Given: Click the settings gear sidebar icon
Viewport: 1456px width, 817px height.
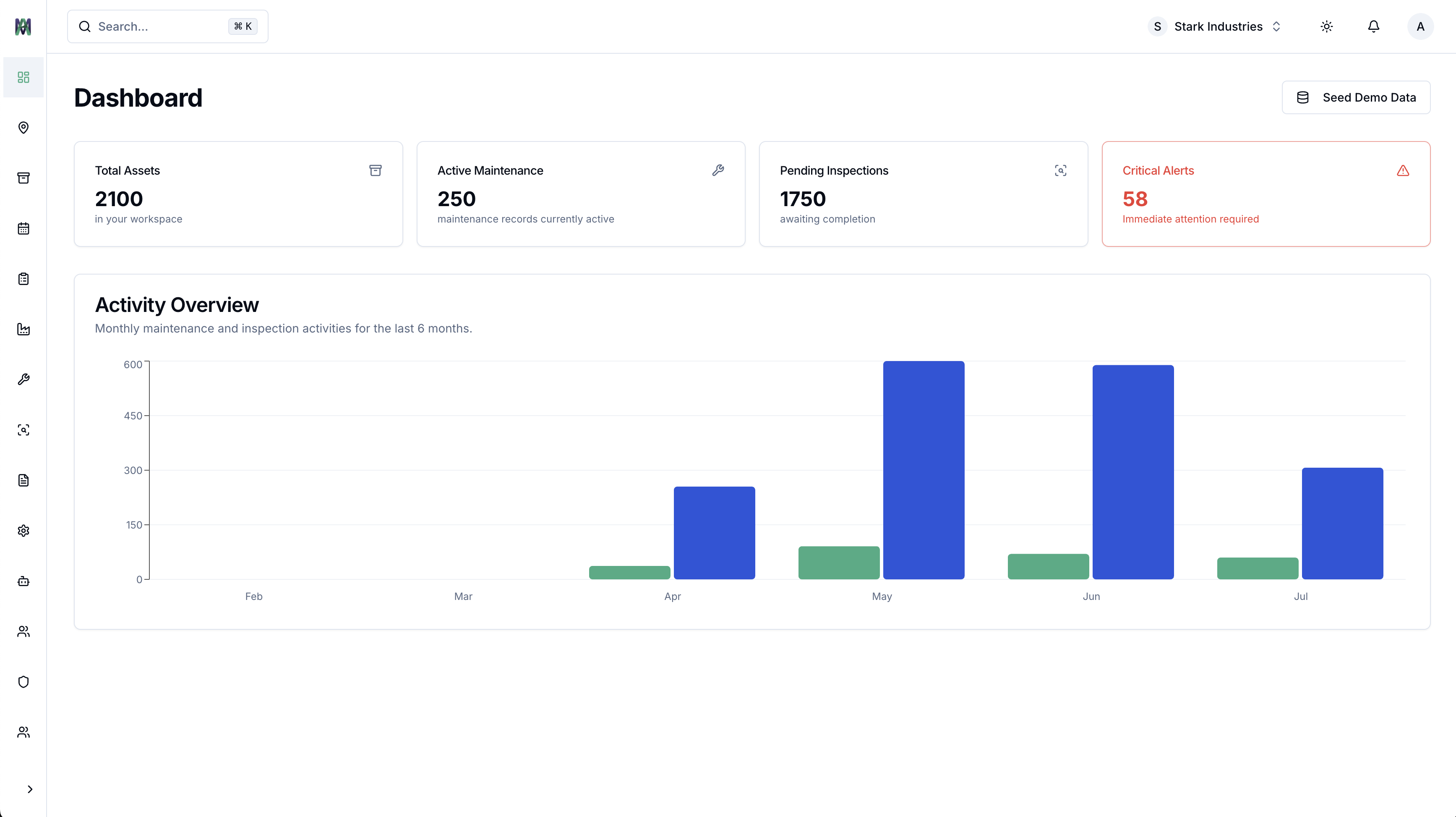Looking at the screenshot, I should pos(23,530).
